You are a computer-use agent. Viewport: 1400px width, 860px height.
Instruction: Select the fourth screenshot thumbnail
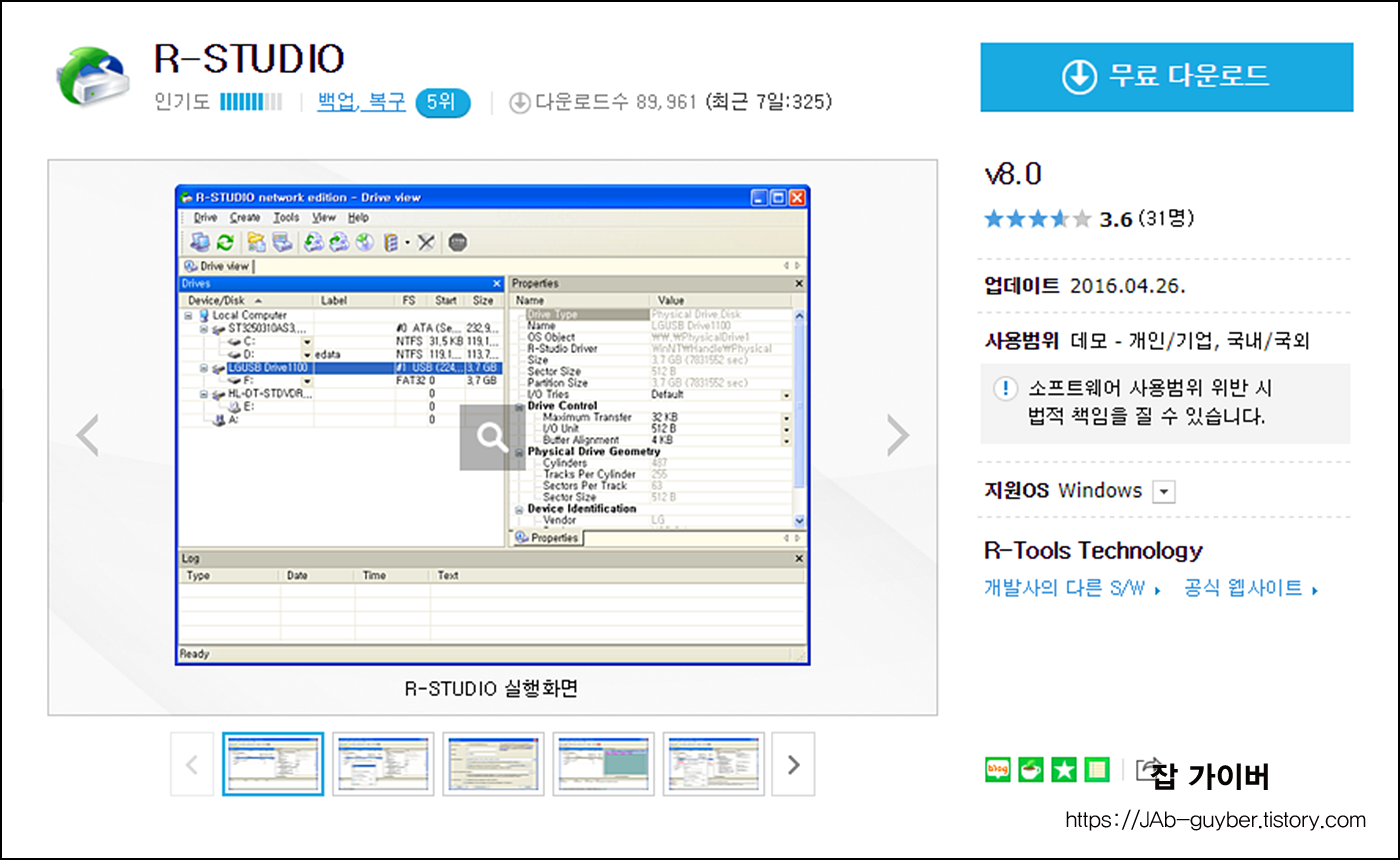coord(603,764)
